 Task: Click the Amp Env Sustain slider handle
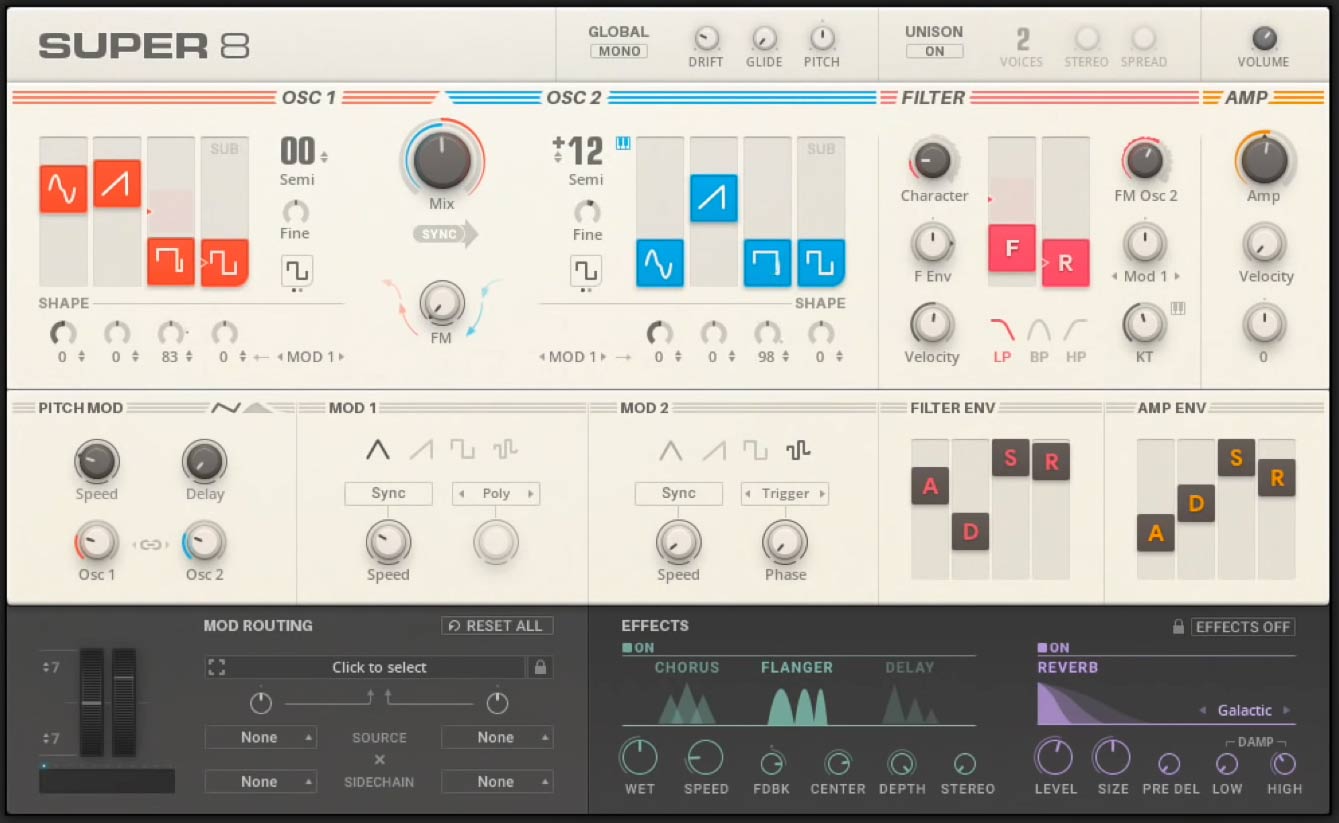[1236, 458]
